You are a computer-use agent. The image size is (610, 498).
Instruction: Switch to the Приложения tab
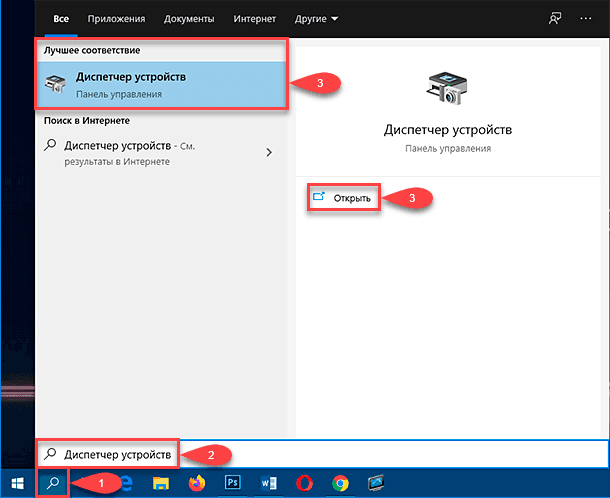[x=116, y=19]
